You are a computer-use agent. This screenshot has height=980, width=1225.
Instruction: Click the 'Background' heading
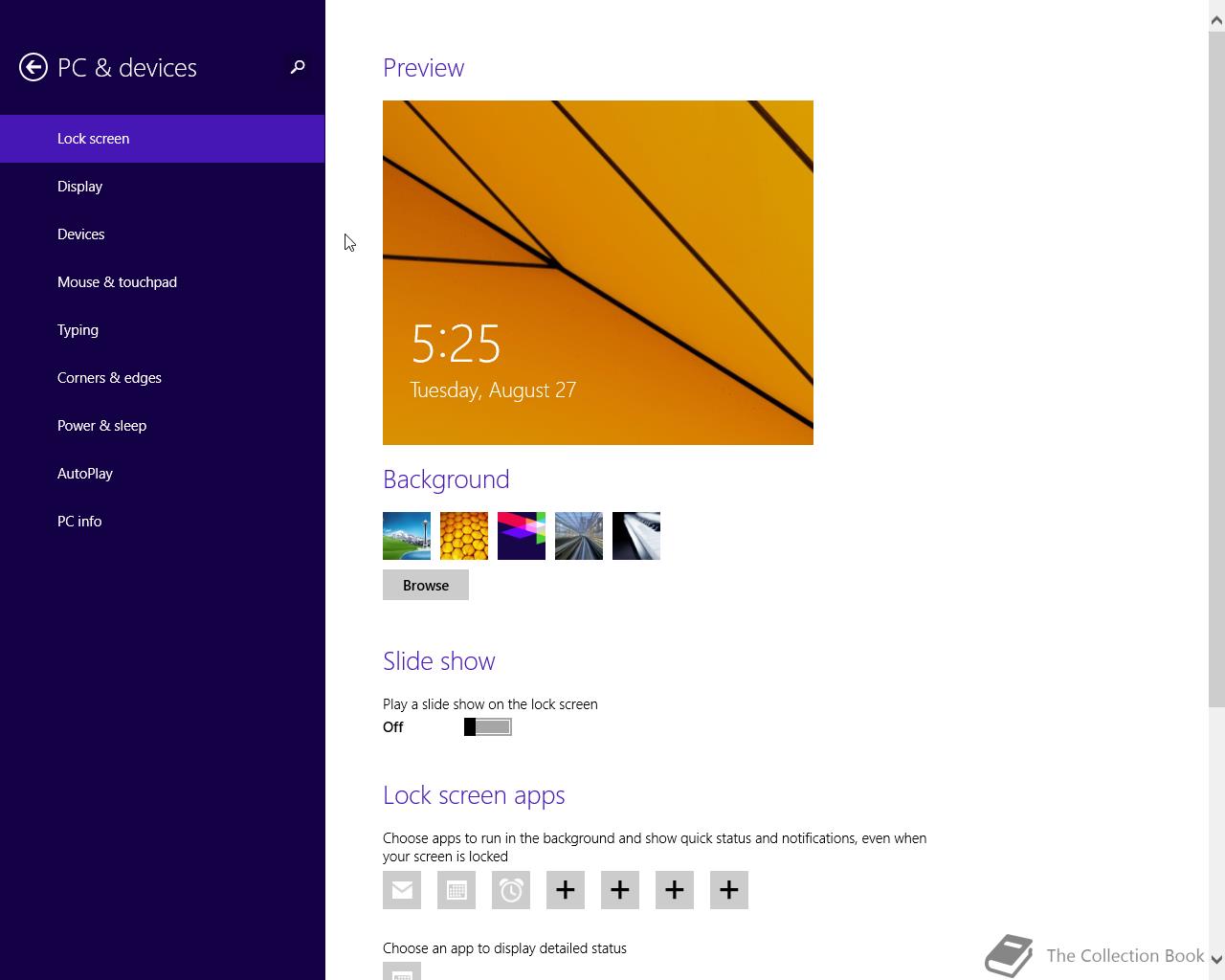446,479
